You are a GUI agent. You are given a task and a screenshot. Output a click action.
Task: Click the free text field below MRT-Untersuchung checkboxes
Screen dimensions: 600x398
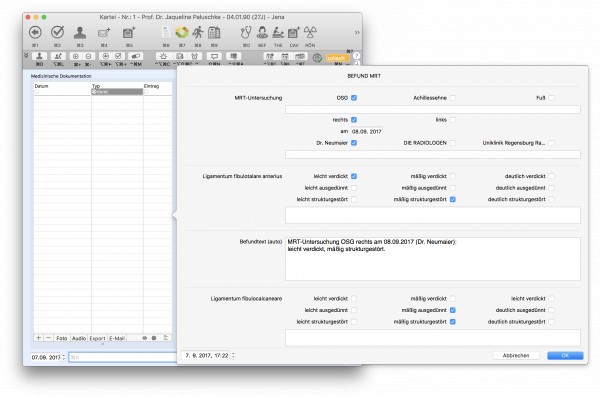(433, 109)
